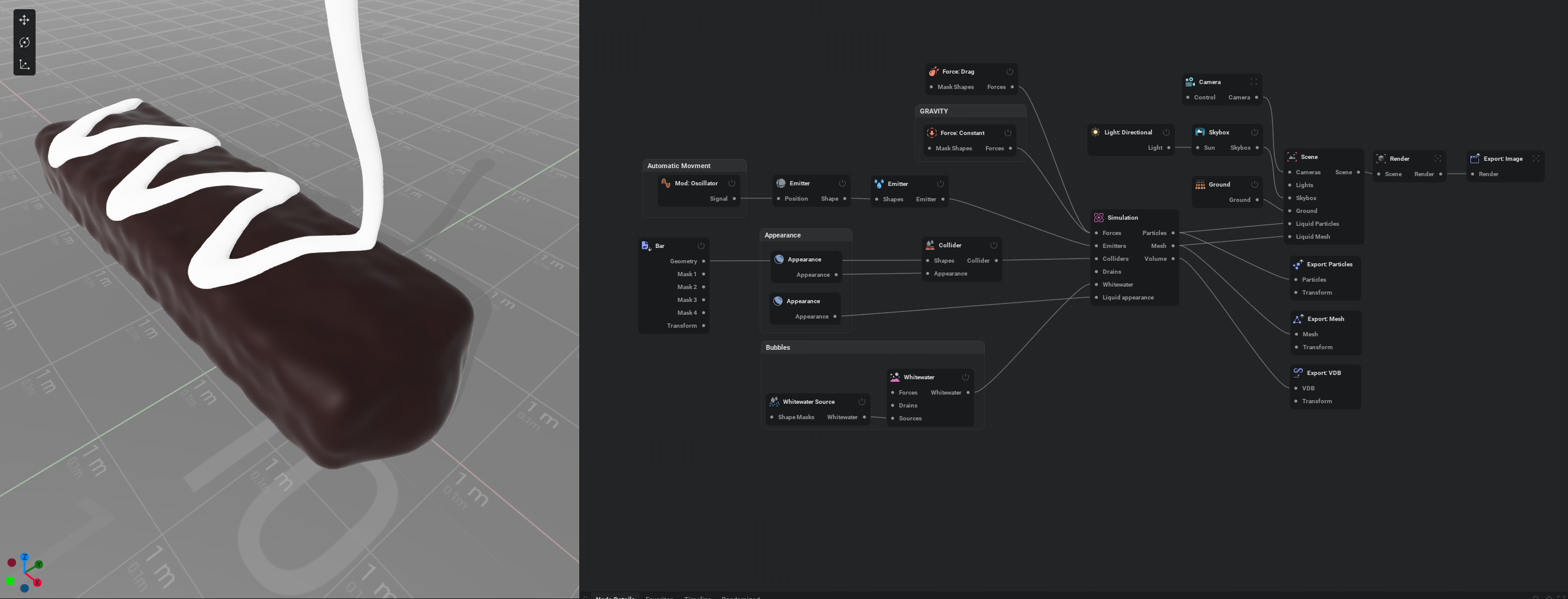Click the Force: Drag node icon
This screenshot has height=599, width=1568.
(933, 71)
